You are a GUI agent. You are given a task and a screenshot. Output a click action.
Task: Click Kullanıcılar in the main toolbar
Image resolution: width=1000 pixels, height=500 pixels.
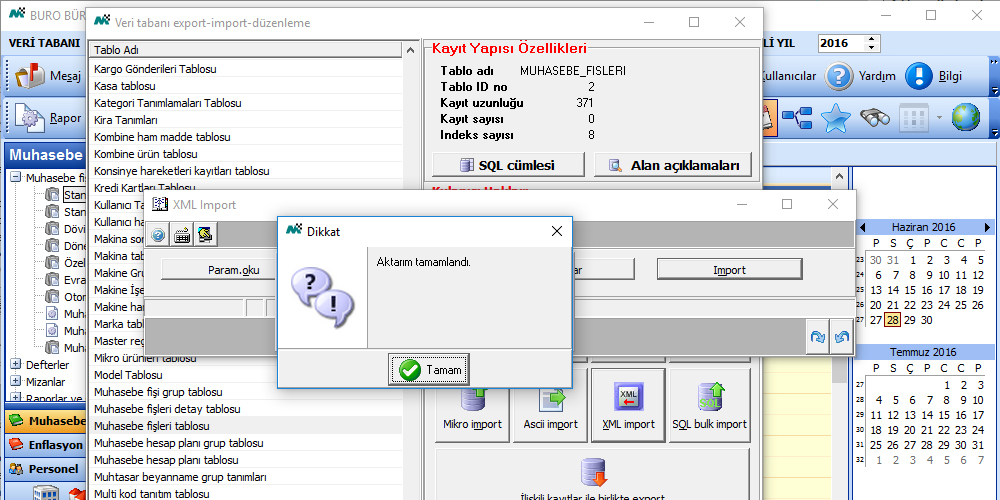click(790, 77)
